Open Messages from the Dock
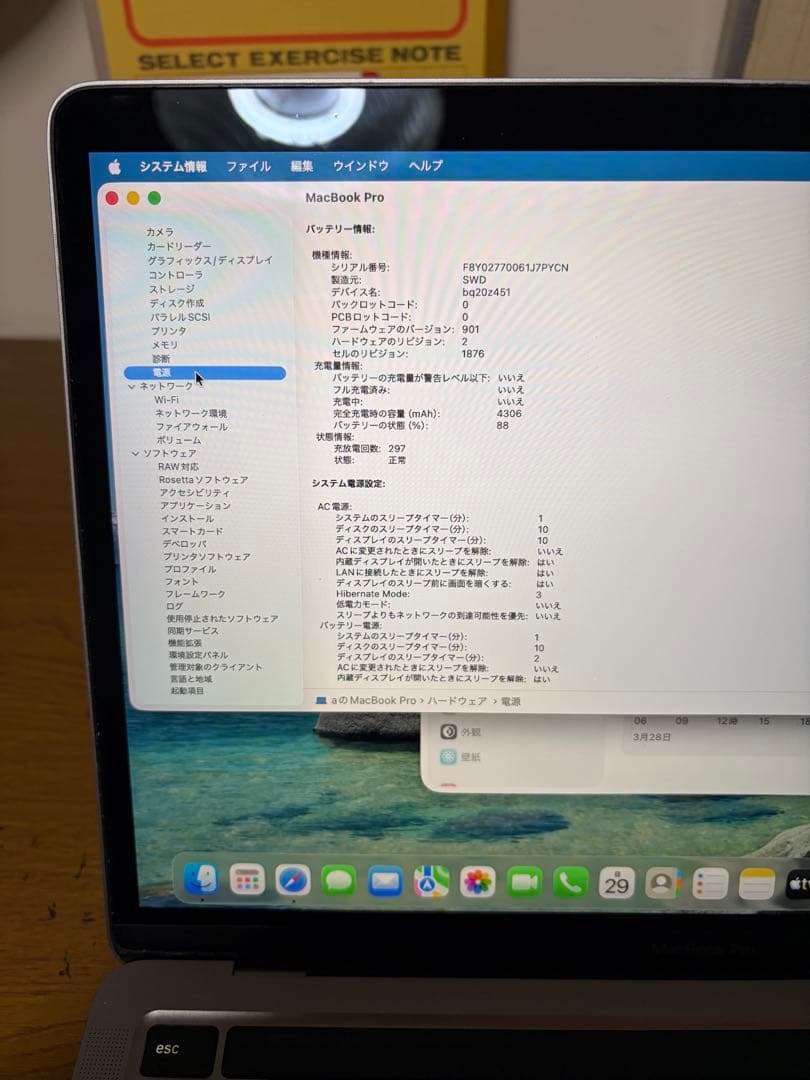Image resolution: width=810 pixels, height=1080 pixels. pos(339,881)
